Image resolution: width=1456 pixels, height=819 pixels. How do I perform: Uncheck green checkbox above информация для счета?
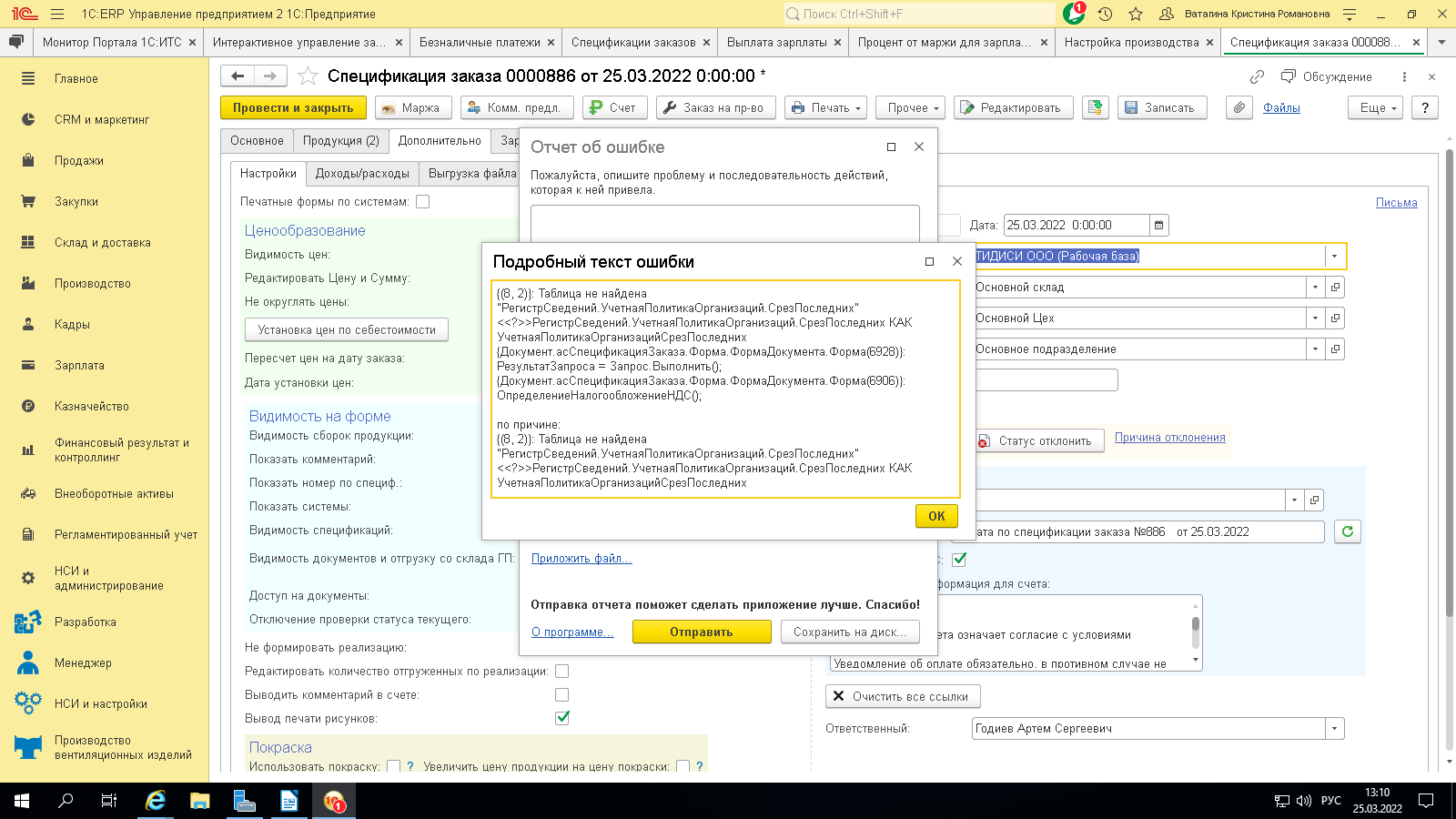(959, 559)
